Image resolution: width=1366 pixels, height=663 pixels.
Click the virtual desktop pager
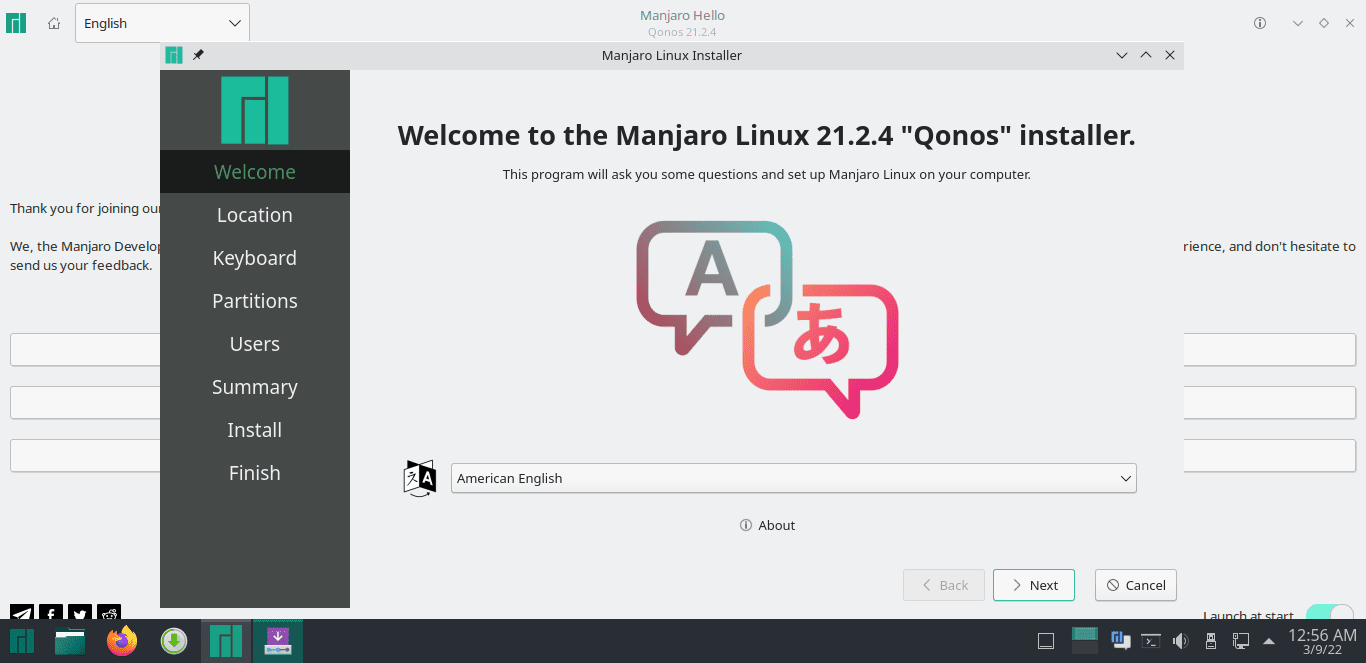pyautogui.click(x=1085, y=640)
